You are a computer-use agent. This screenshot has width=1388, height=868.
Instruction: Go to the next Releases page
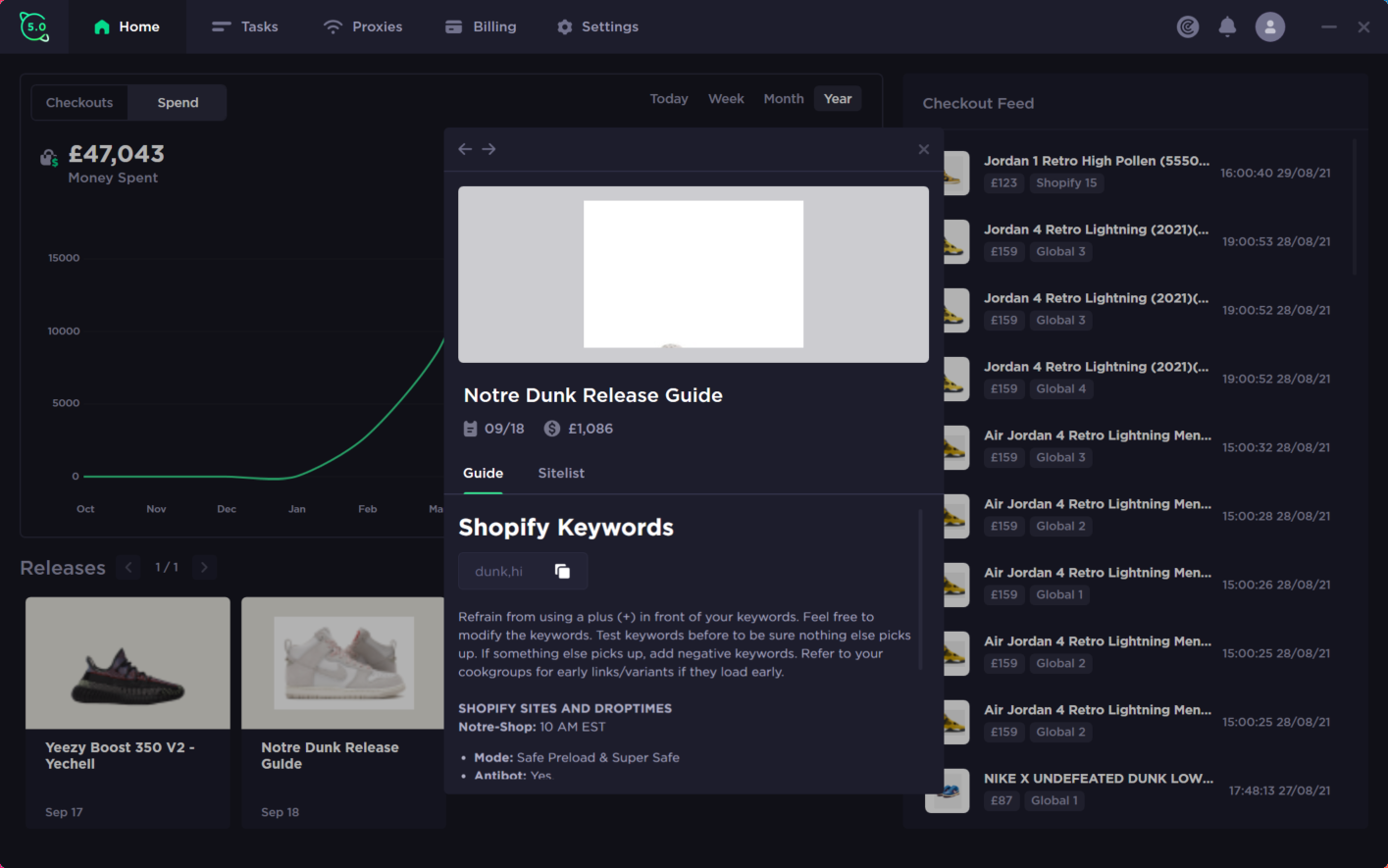[x=204, y=567]
